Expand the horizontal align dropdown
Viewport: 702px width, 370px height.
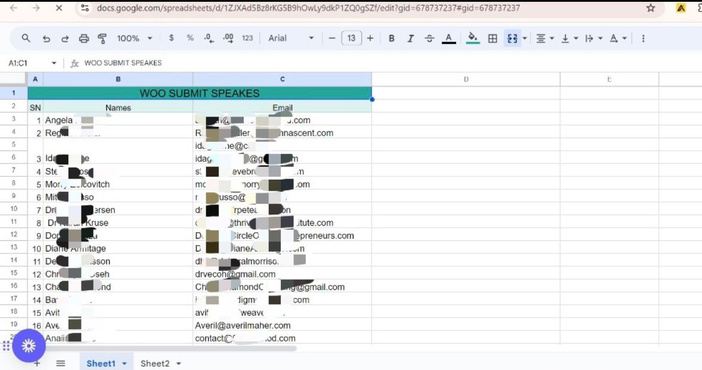[x=545, y=39]
